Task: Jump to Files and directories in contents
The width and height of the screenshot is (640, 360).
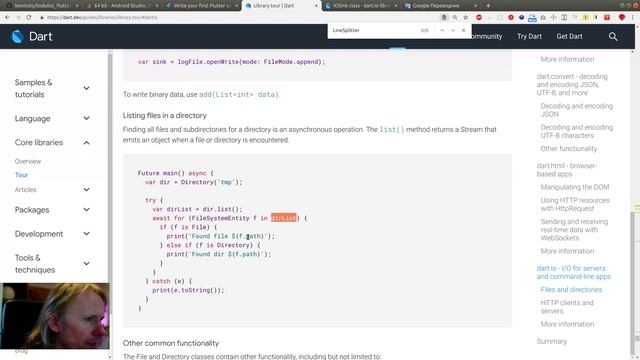Action: coord(571,289)
